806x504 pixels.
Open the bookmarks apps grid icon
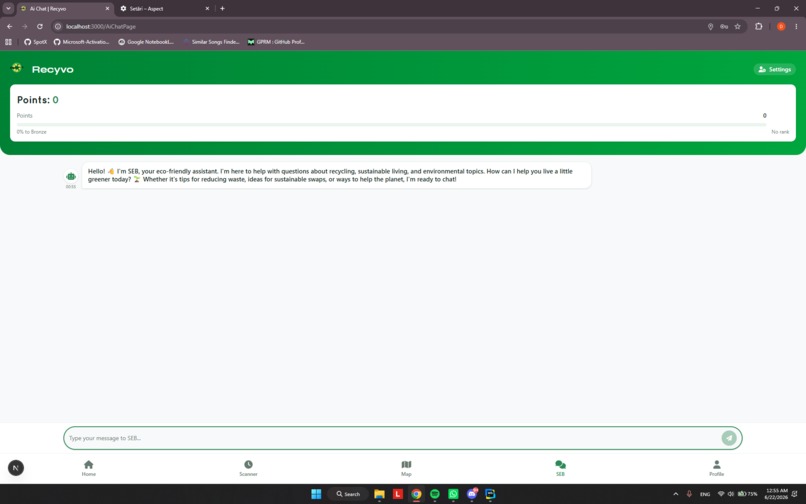pos(8,42)
